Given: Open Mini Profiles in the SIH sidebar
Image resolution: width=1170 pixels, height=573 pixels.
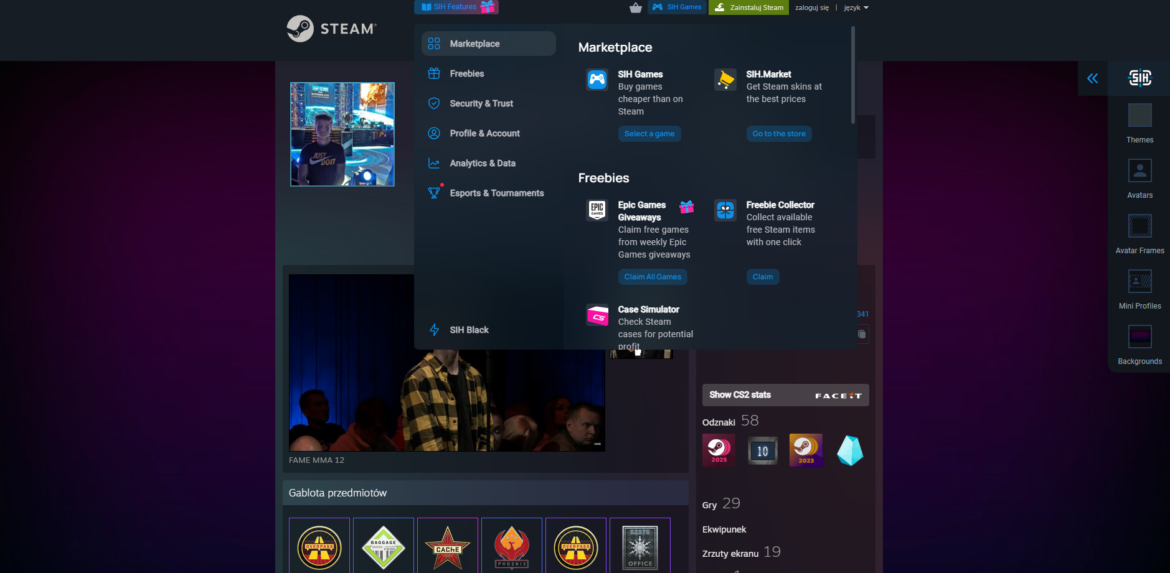Looking at the screenshot, I should pos(1139,289).
